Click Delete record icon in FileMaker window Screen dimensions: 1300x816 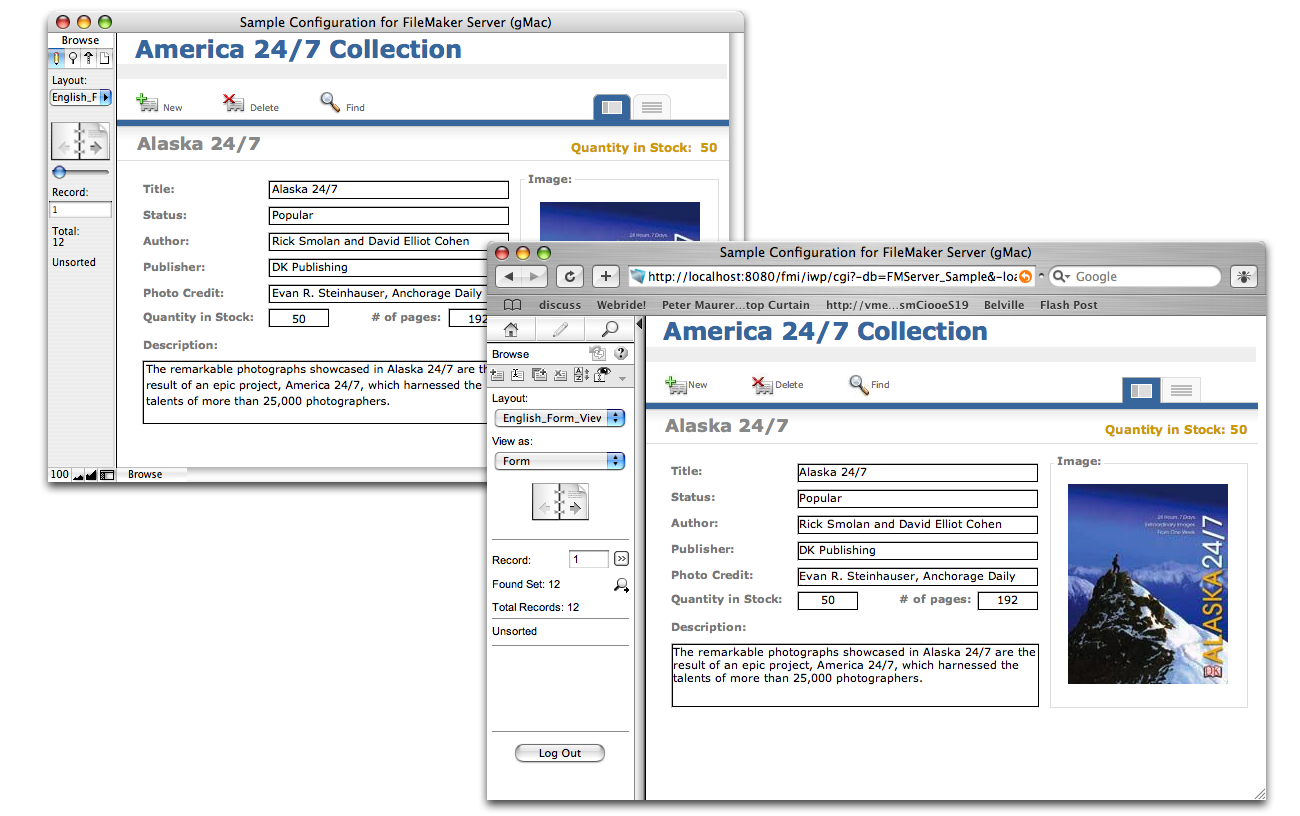coord(234,103)
